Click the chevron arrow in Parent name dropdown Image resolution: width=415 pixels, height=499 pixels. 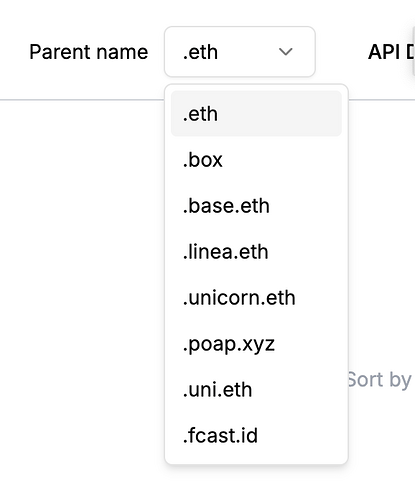click(x=286, y=52)
